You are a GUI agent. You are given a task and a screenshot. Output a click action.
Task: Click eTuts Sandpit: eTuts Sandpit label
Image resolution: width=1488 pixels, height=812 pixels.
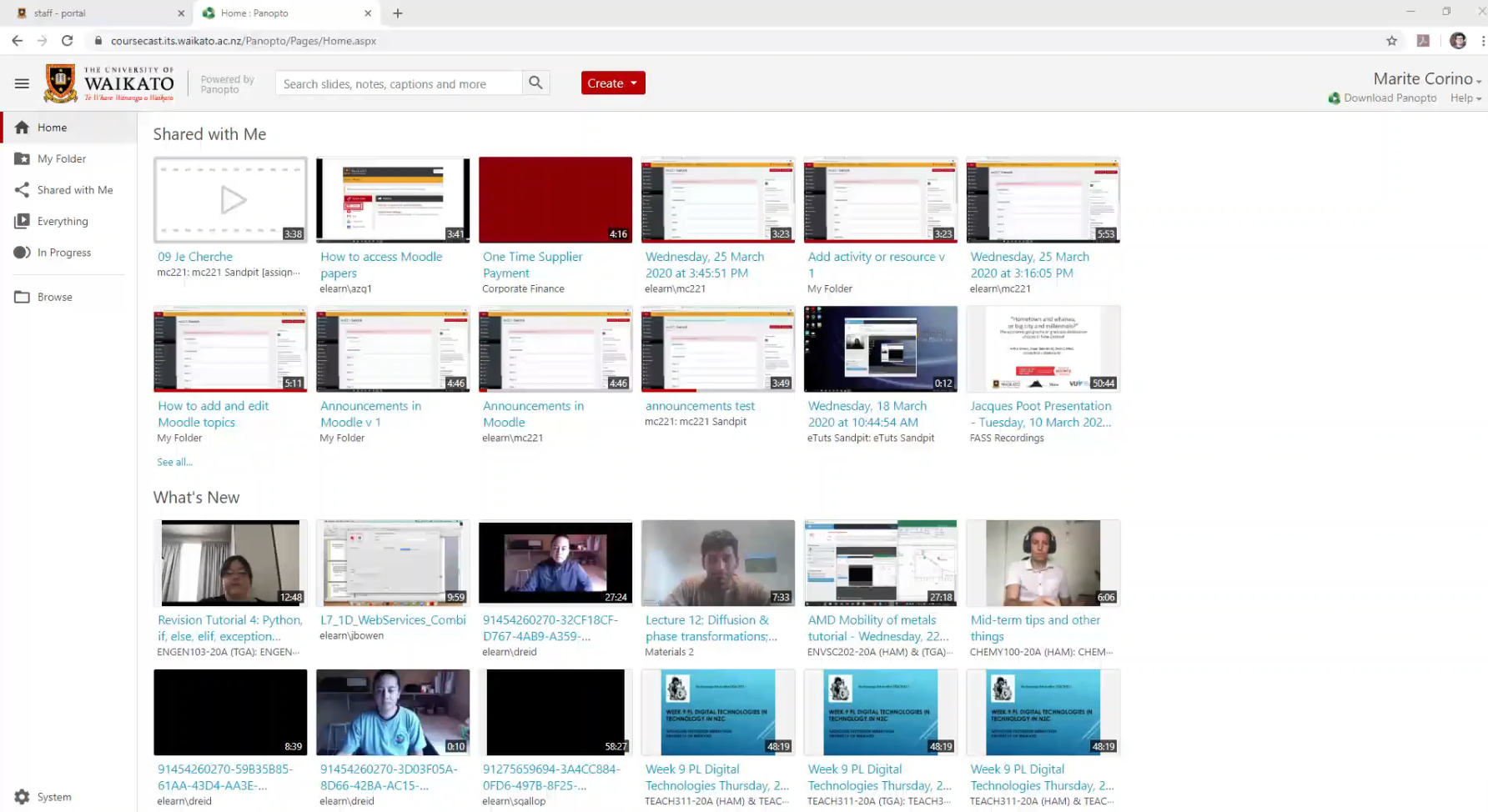(871, 438)
